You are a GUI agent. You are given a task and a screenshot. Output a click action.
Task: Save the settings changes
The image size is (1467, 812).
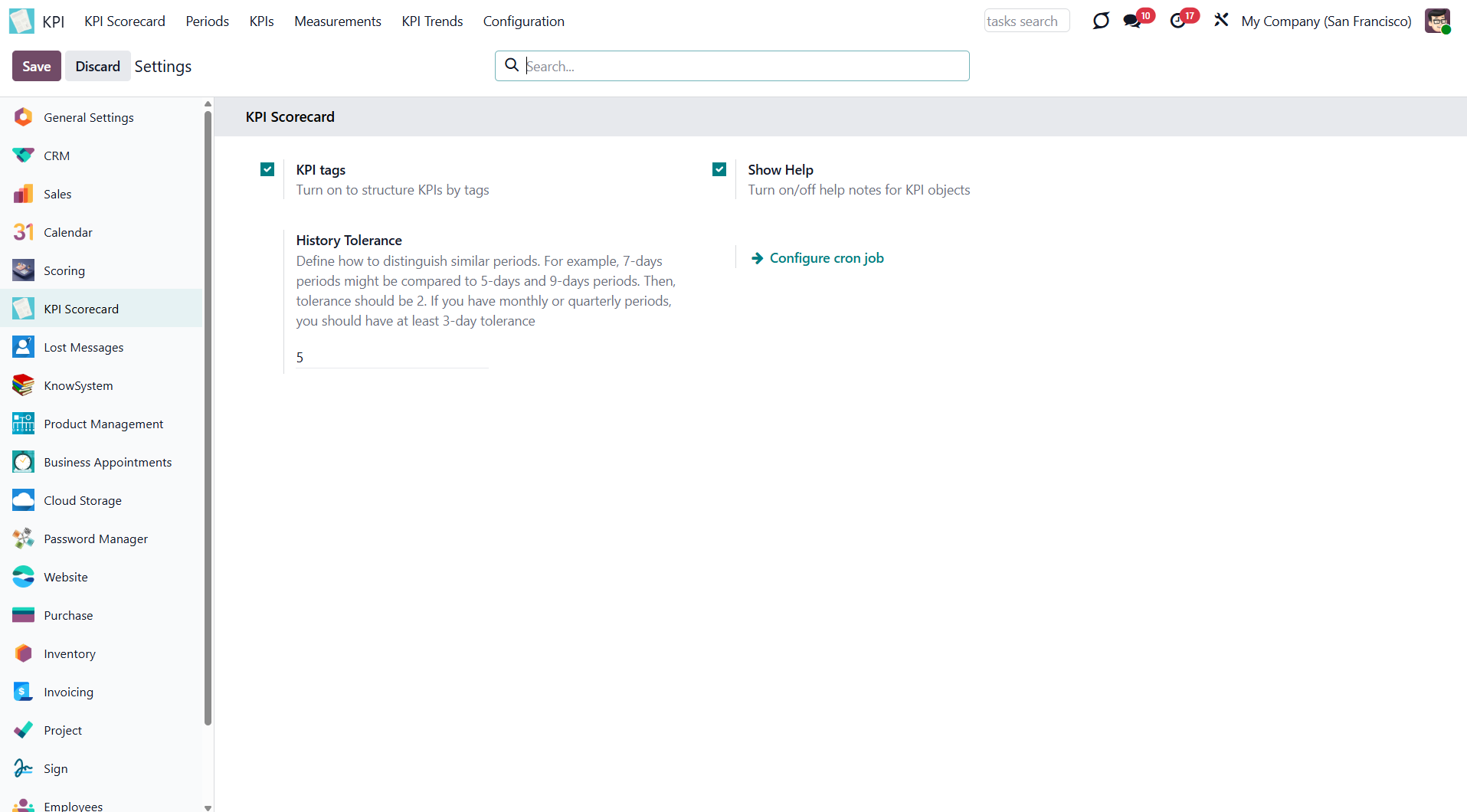click(x=36, y=67)
